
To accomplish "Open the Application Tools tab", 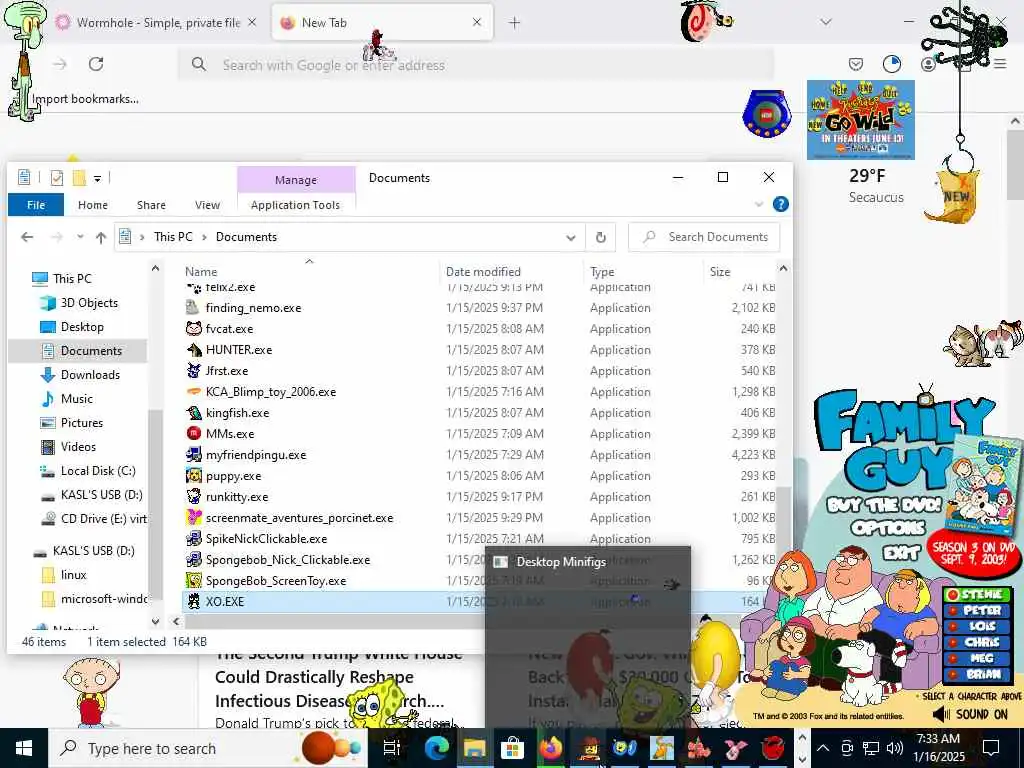I will [295, 205].
